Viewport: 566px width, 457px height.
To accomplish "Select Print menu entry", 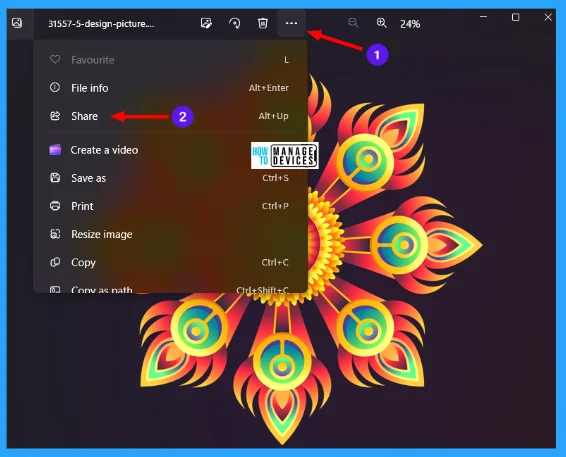I will coord(170,206).
